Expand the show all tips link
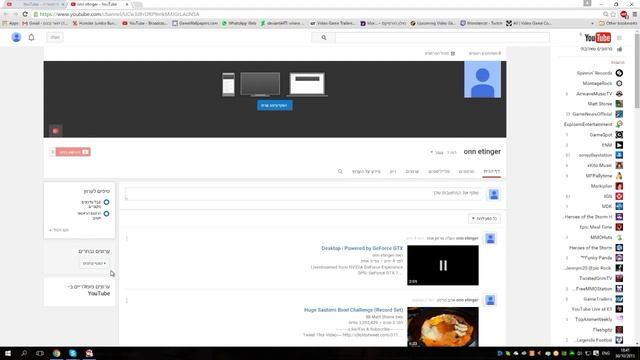This screenshot has height=360, width=640. [x=60, y=230]
